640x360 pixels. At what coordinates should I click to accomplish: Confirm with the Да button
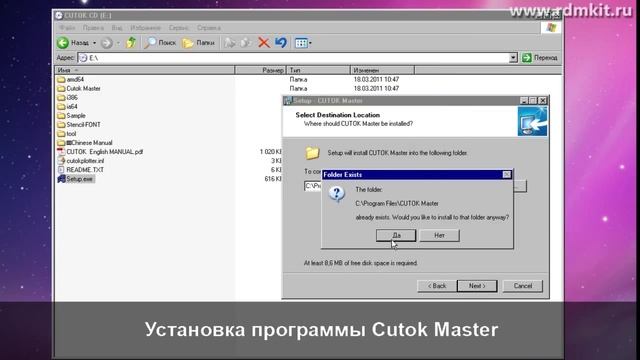click(396, 236)
